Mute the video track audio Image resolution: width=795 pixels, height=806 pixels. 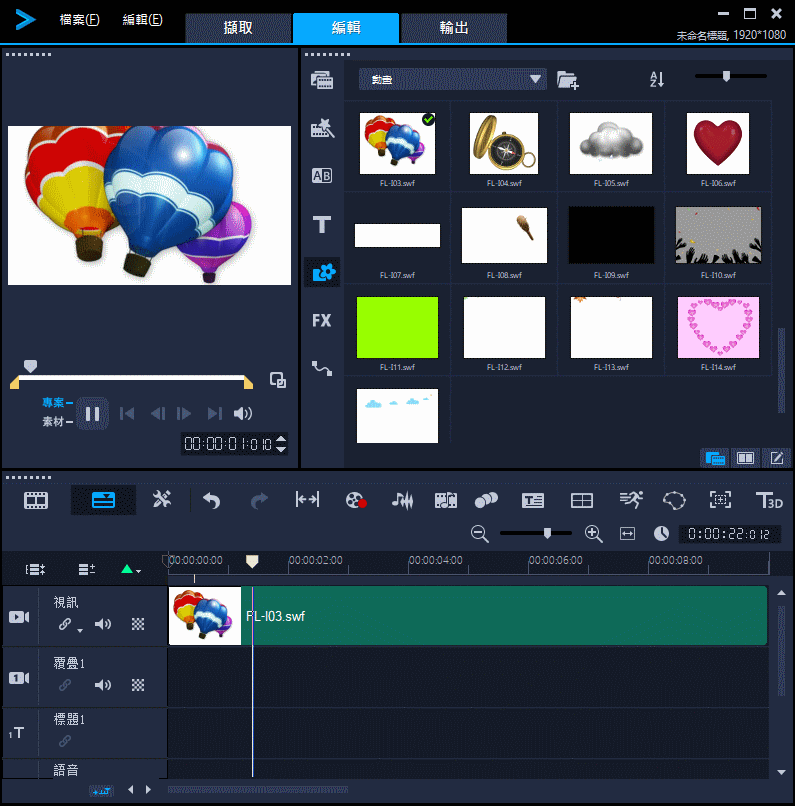(x=103, y=624)
